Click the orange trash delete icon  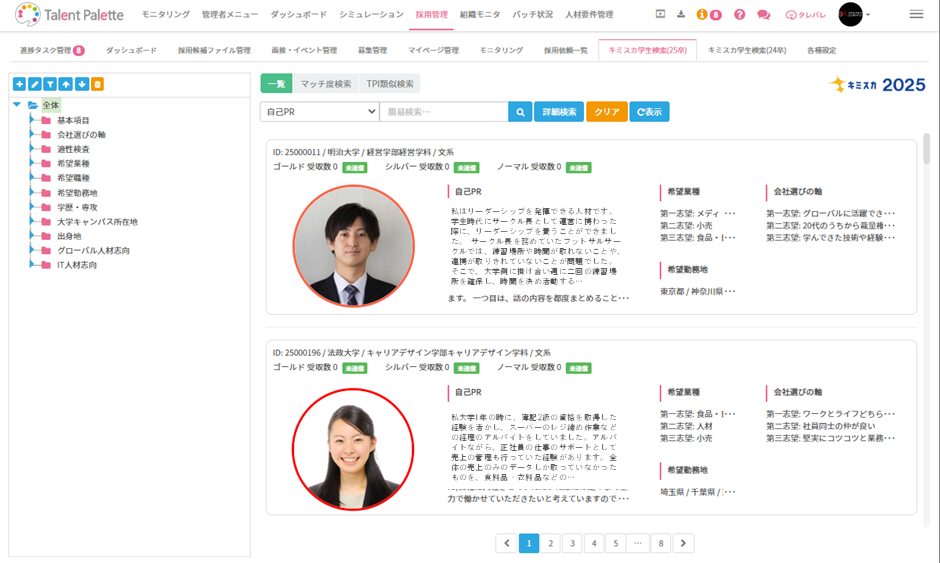pyautogui.click(x=97, y=85)
